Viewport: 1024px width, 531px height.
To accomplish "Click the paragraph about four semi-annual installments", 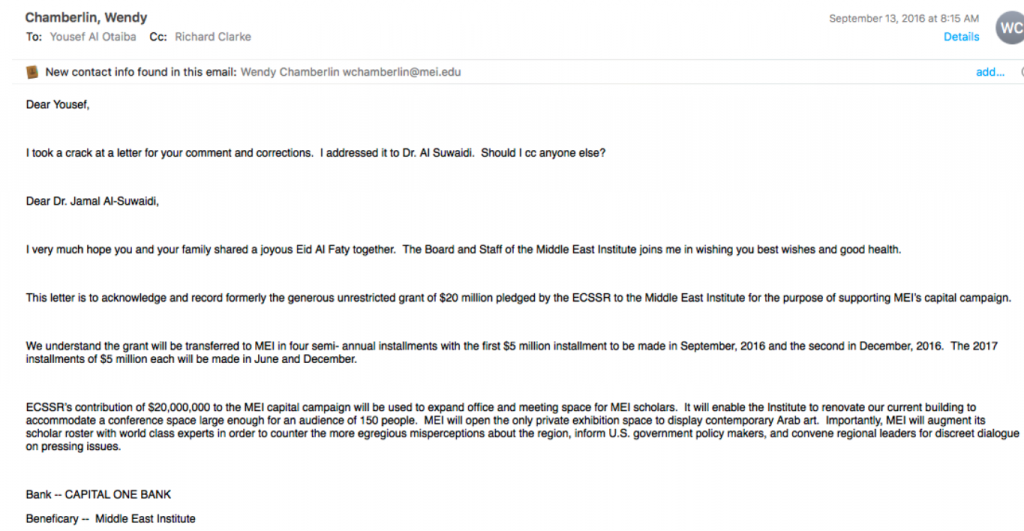I will 511,353.
